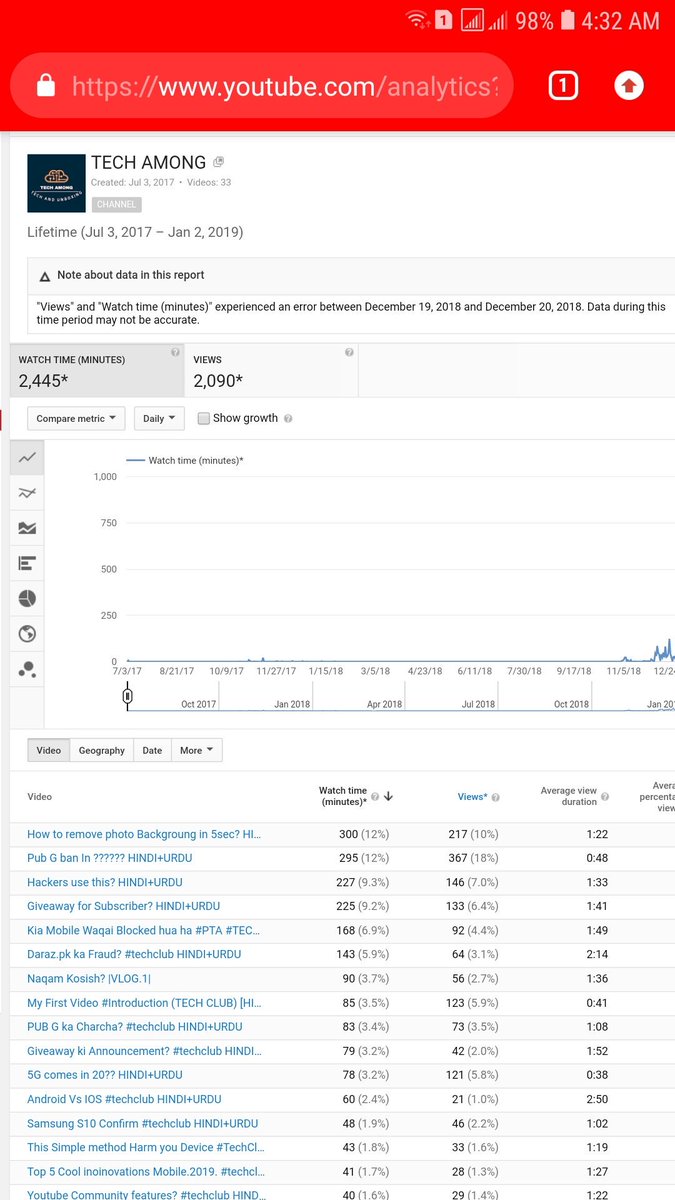675x1200 pixels.
Task: Click help icon on Views card
Action: 349,353
